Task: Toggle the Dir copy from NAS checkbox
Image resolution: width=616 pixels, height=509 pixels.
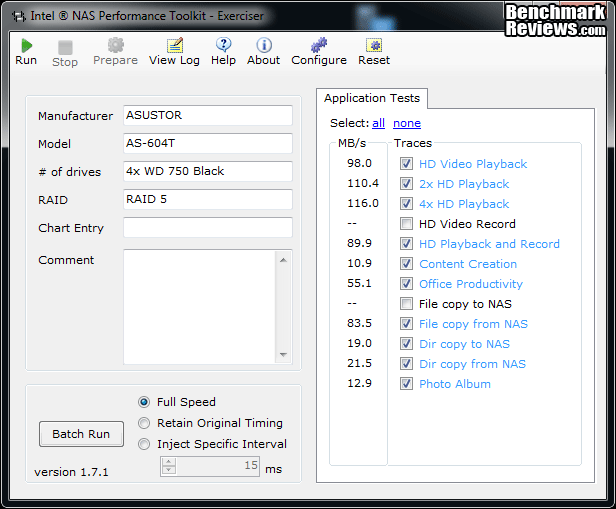Action: coord(406,364)
